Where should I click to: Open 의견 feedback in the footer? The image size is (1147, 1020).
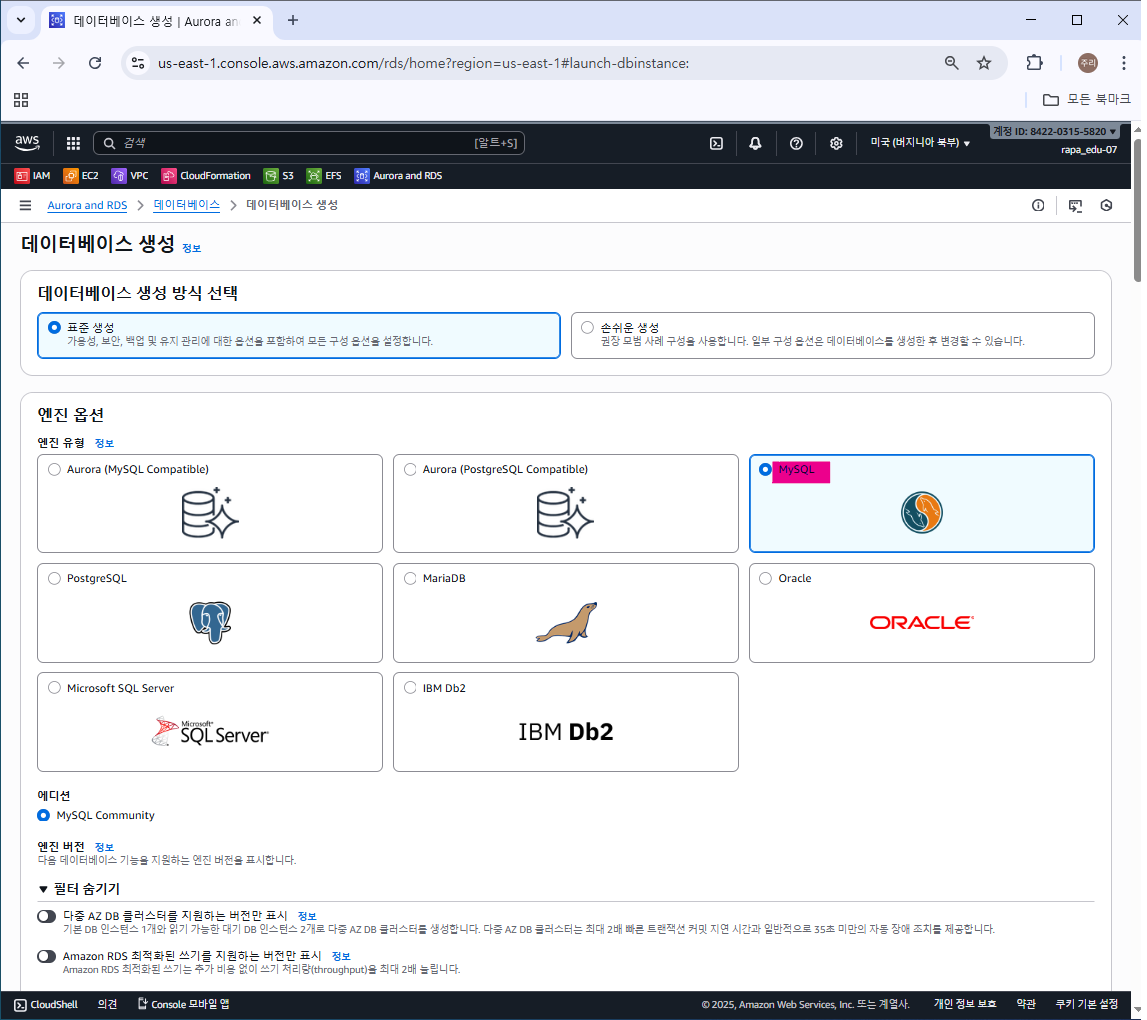click(108, 1005)
